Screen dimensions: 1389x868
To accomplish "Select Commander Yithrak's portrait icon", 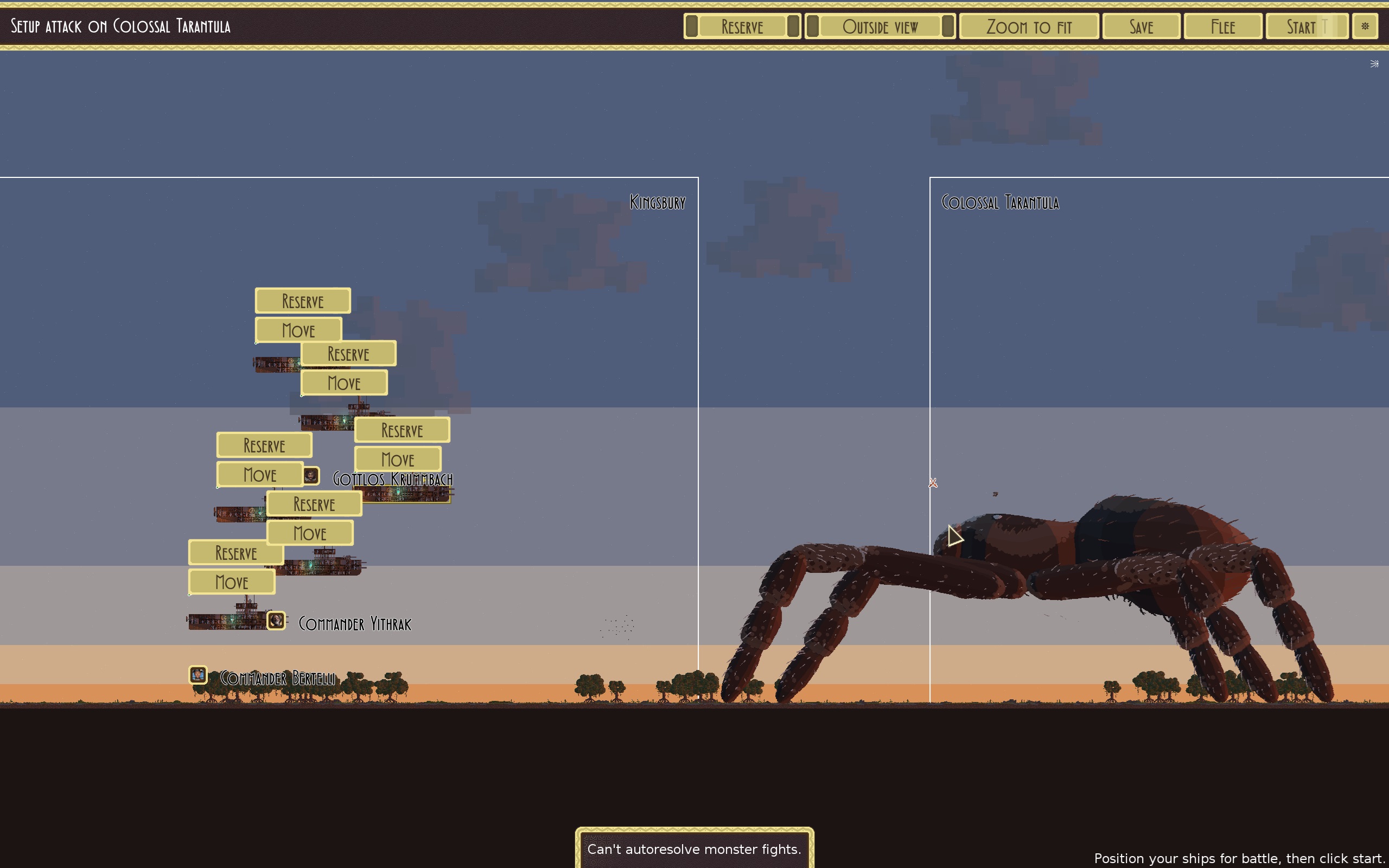I will [276, 620].
